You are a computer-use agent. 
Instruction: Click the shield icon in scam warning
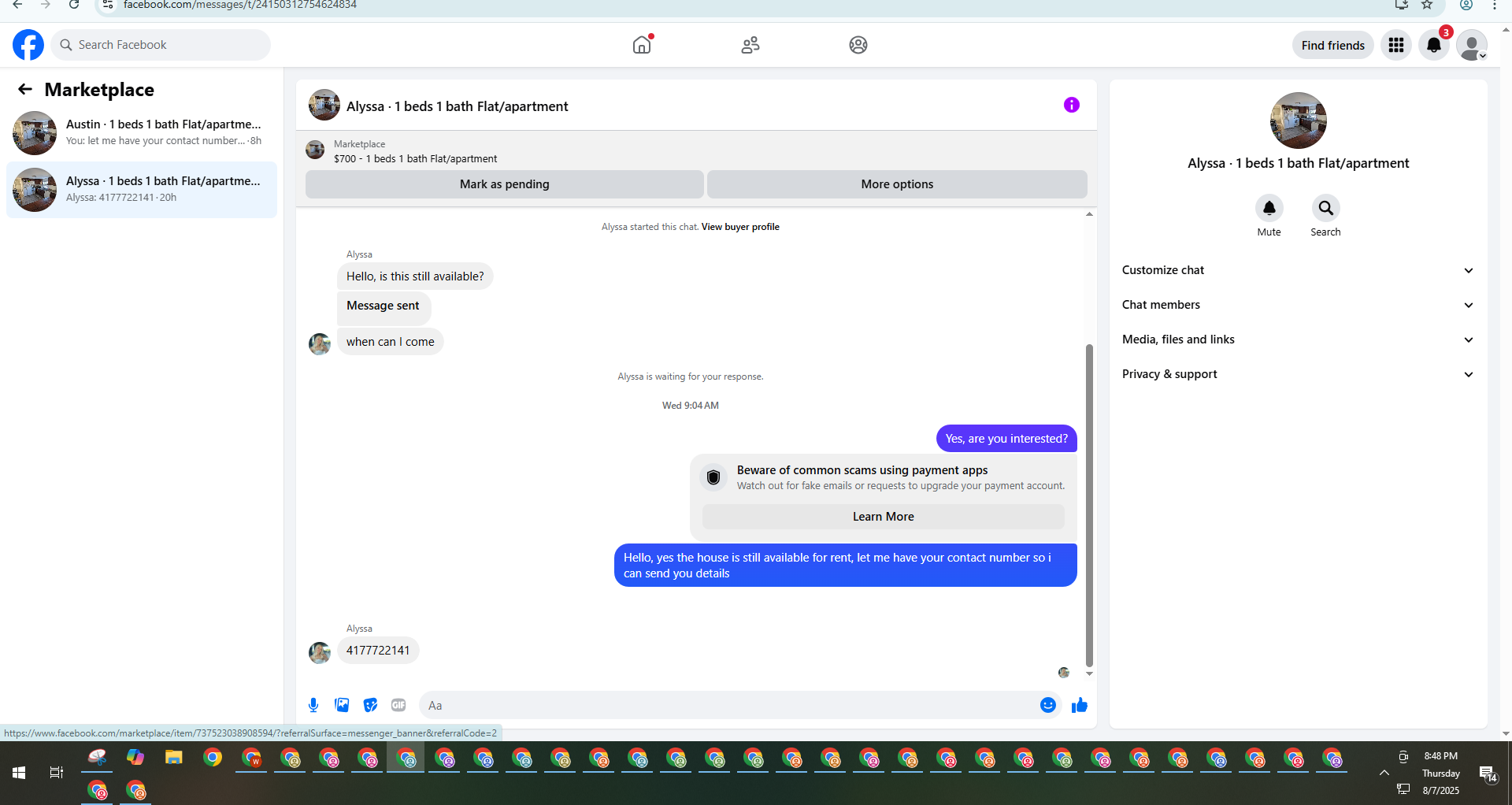tap(713, 477)
